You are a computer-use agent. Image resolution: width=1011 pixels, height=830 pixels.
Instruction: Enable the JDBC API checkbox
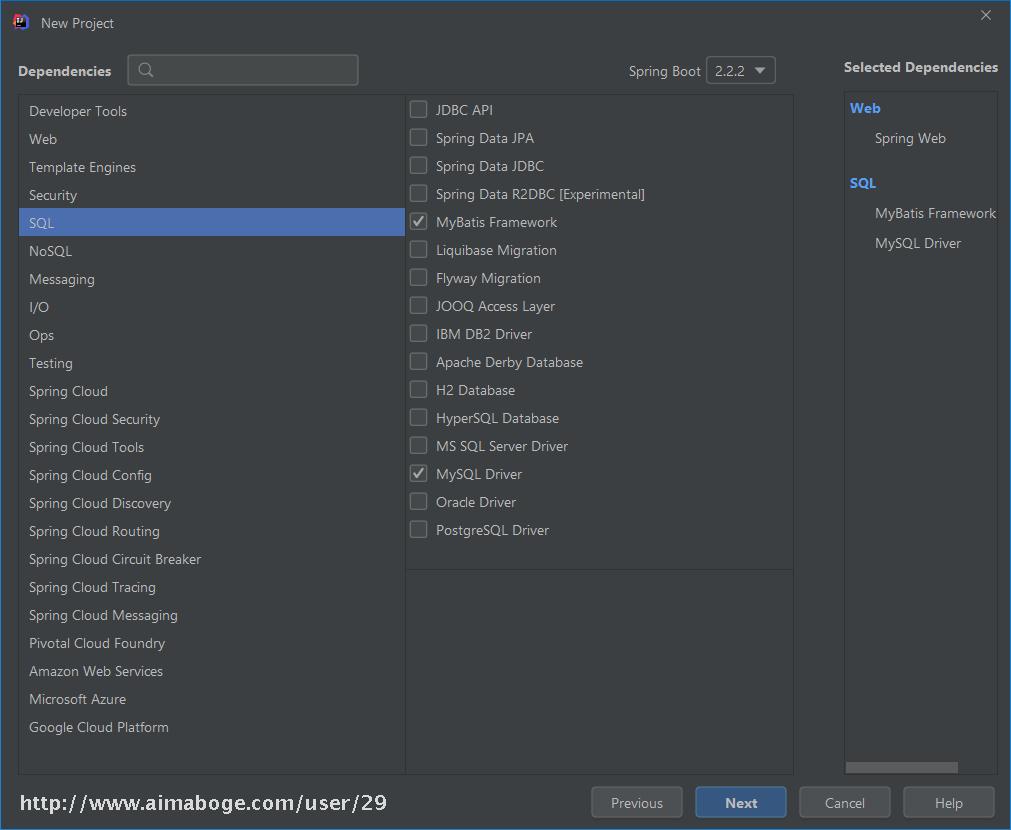coord(418,110)
